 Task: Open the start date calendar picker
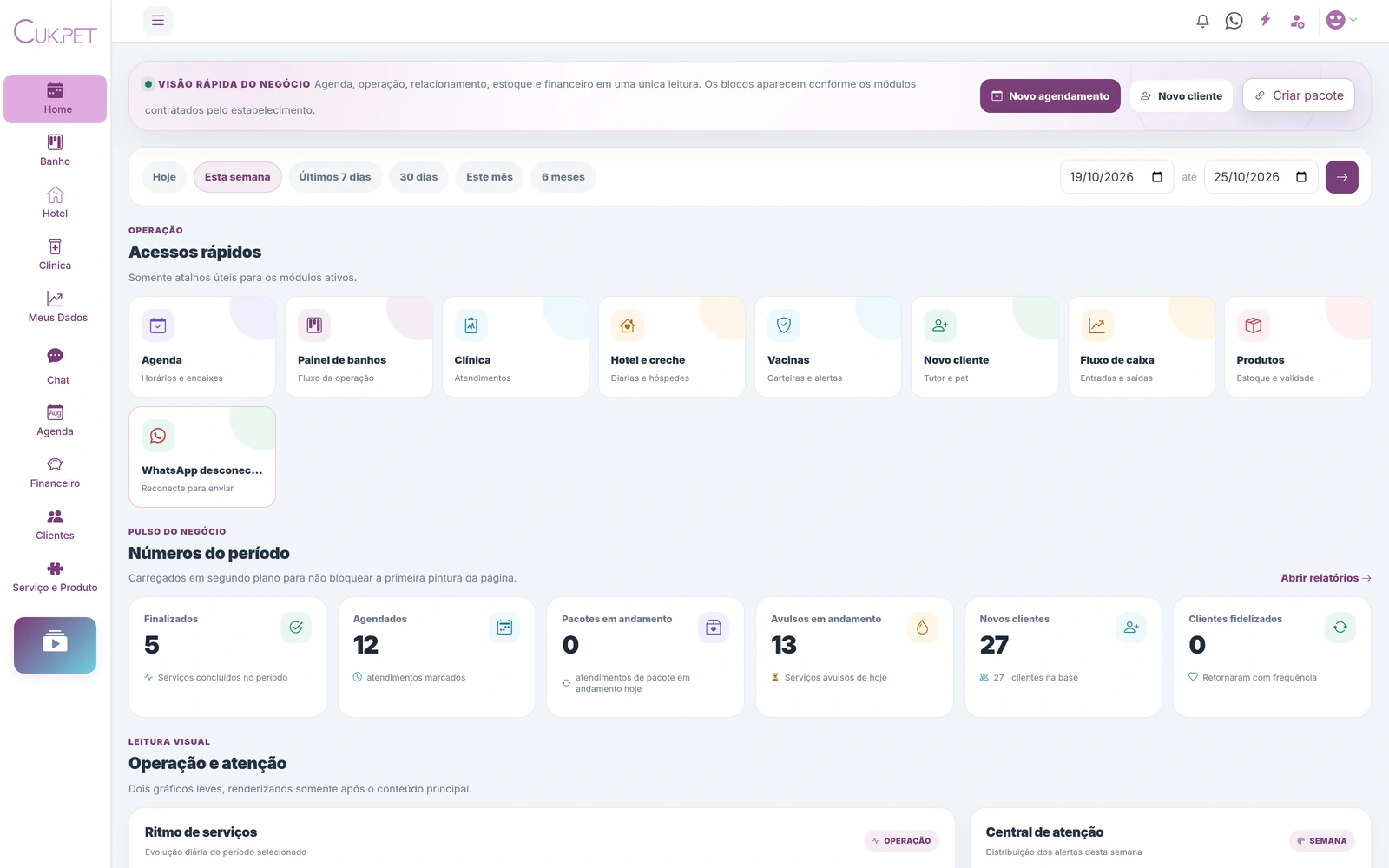click(1156, 177)
